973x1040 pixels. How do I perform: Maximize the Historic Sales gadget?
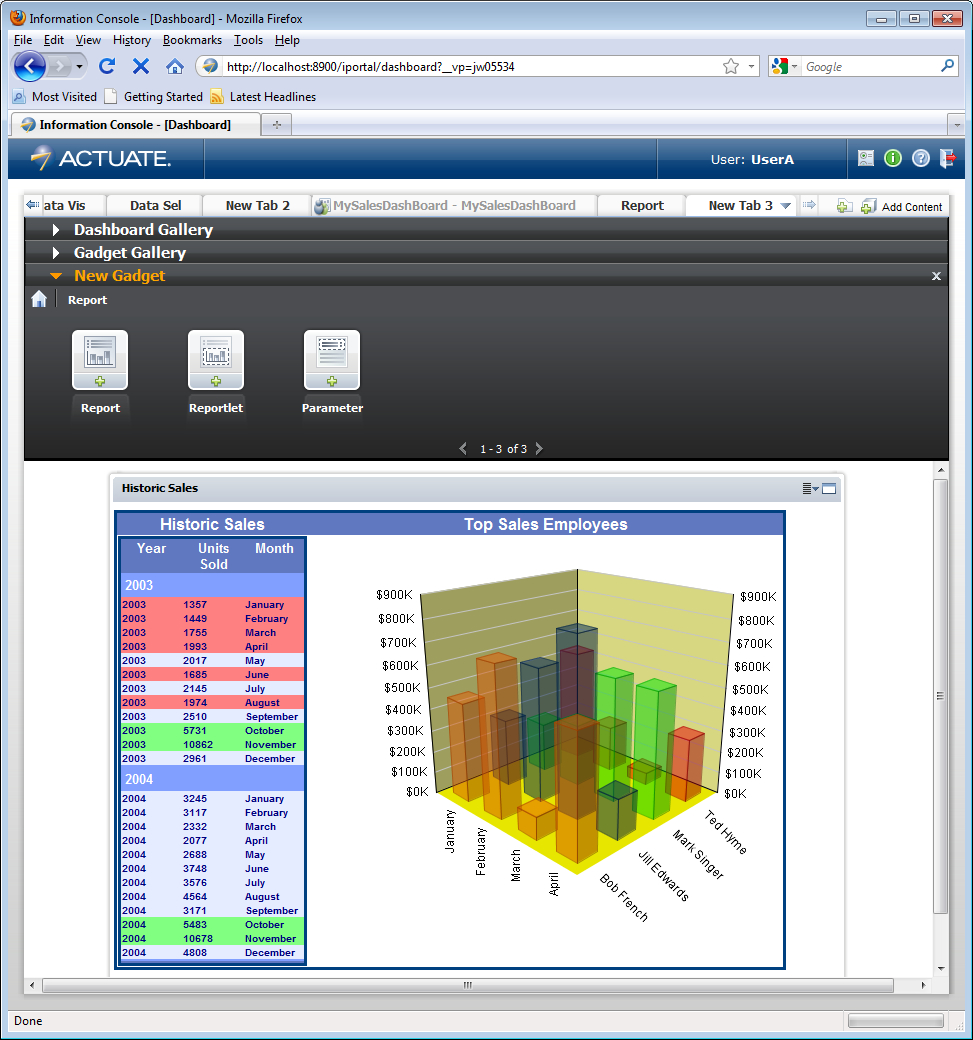click(x=829, y=489)
